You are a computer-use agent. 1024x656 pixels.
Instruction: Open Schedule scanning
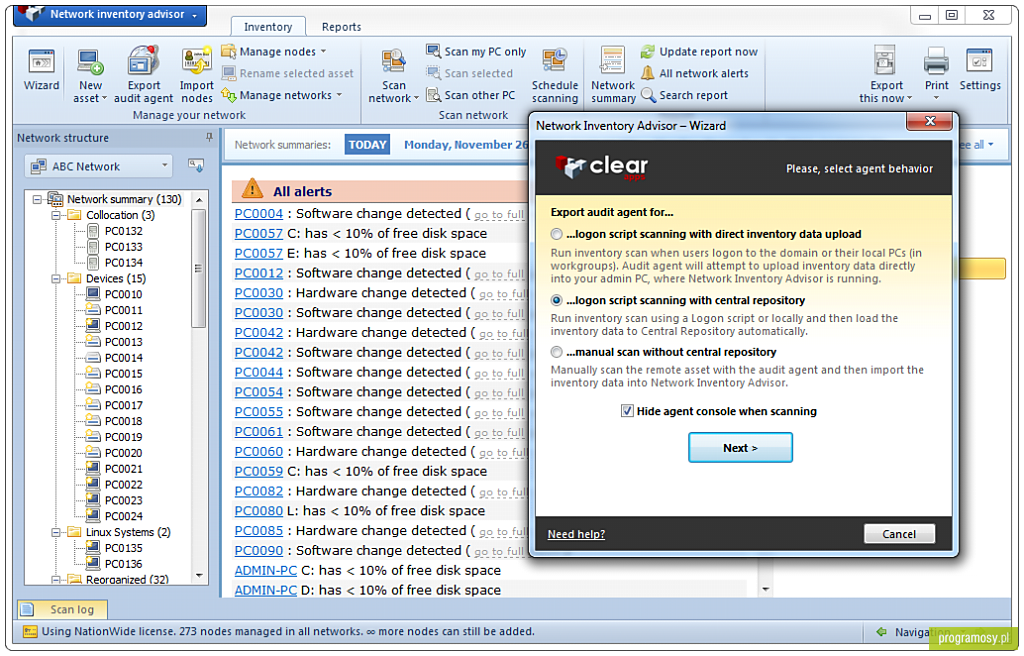tap(554, 75)
